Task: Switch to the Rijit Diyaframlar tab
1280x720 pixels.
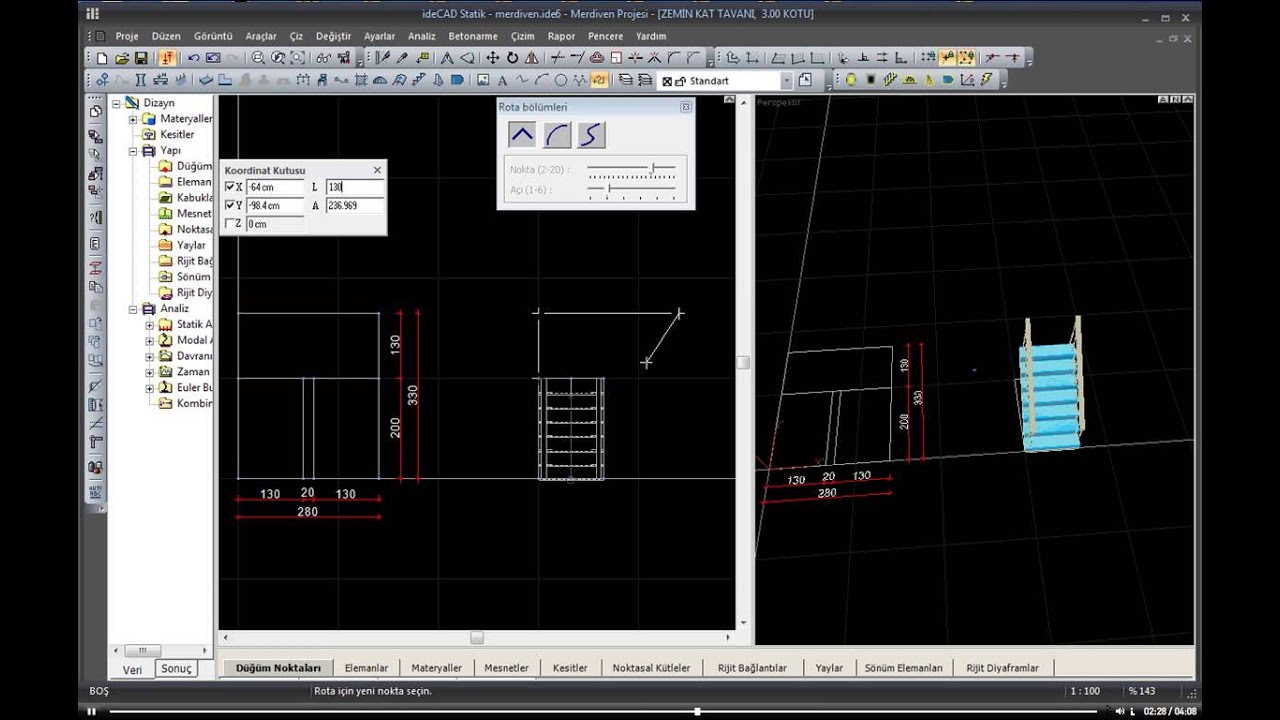Action: coord(1002,668)
